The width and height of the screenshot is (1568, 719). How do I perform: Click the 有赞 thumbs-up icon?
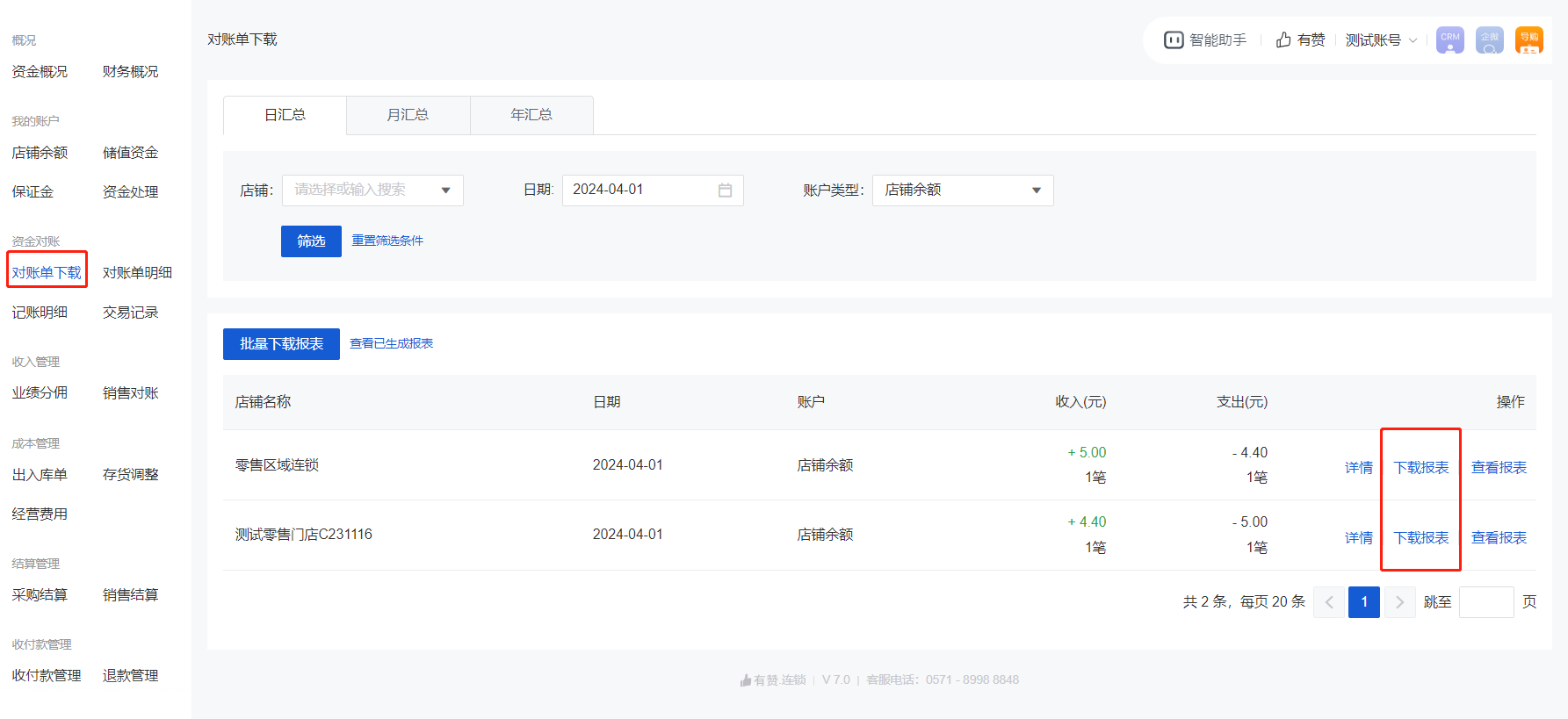point(1283,40)
